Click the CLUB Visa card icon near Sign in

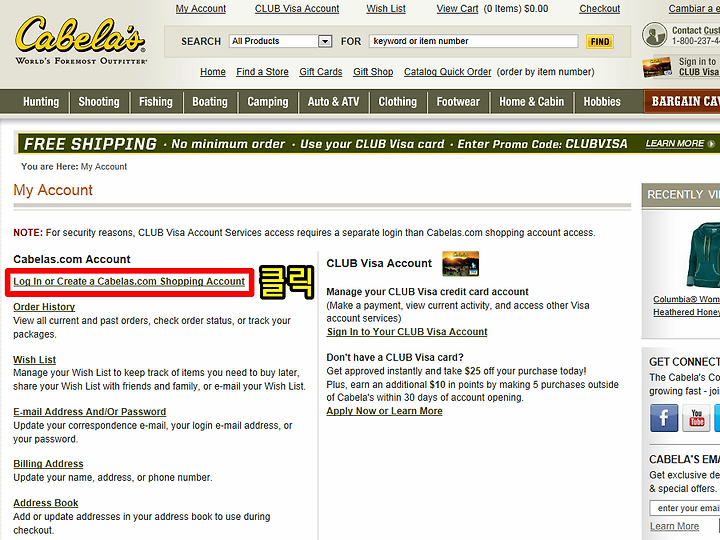658,68
